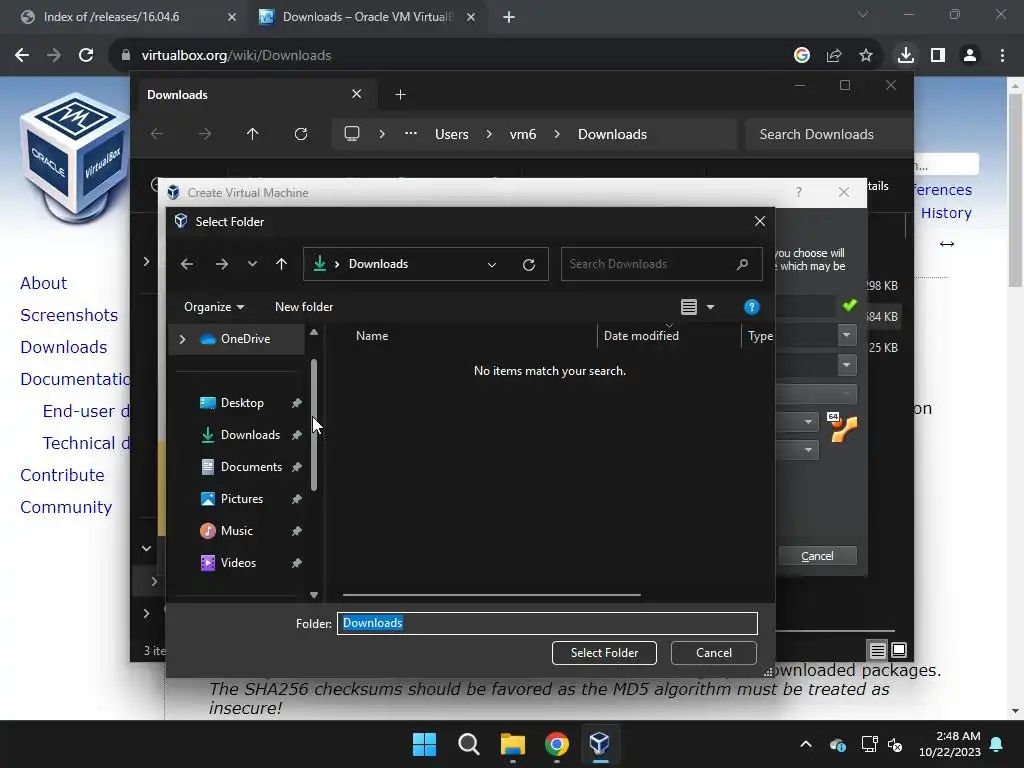Click the pin icon beside Desktop

tap(296, 403)
